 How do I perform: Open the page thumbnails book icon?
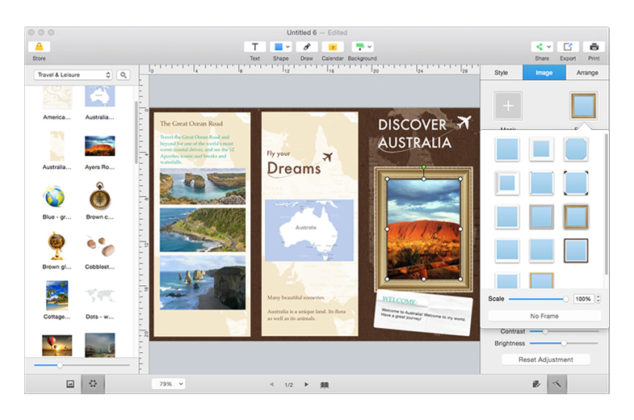[x=325, y=384]
